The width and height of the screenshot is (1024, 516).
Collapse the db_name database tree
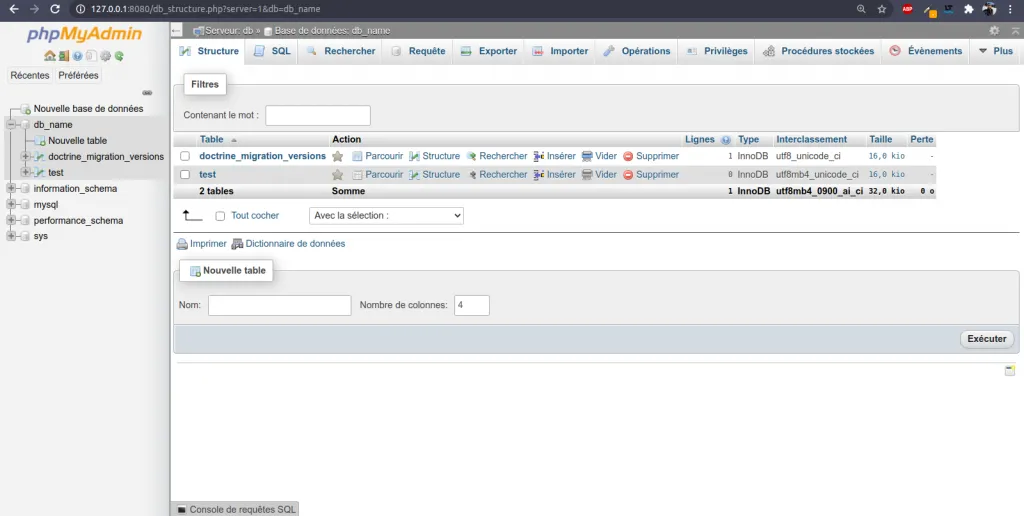pyautogui.click(x=11, y=125)
